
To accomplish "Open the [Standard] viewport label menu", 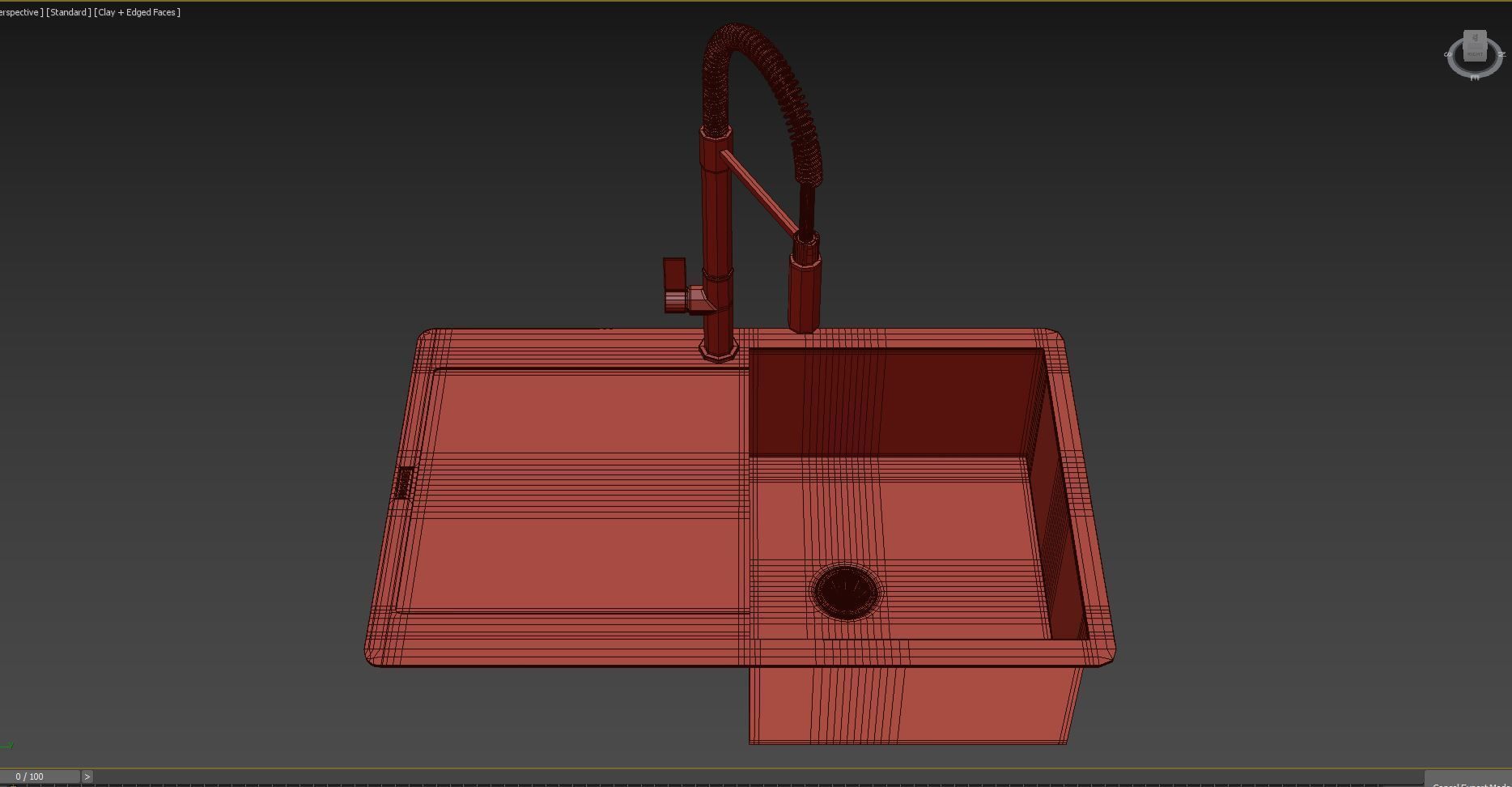I will [69, 12].
